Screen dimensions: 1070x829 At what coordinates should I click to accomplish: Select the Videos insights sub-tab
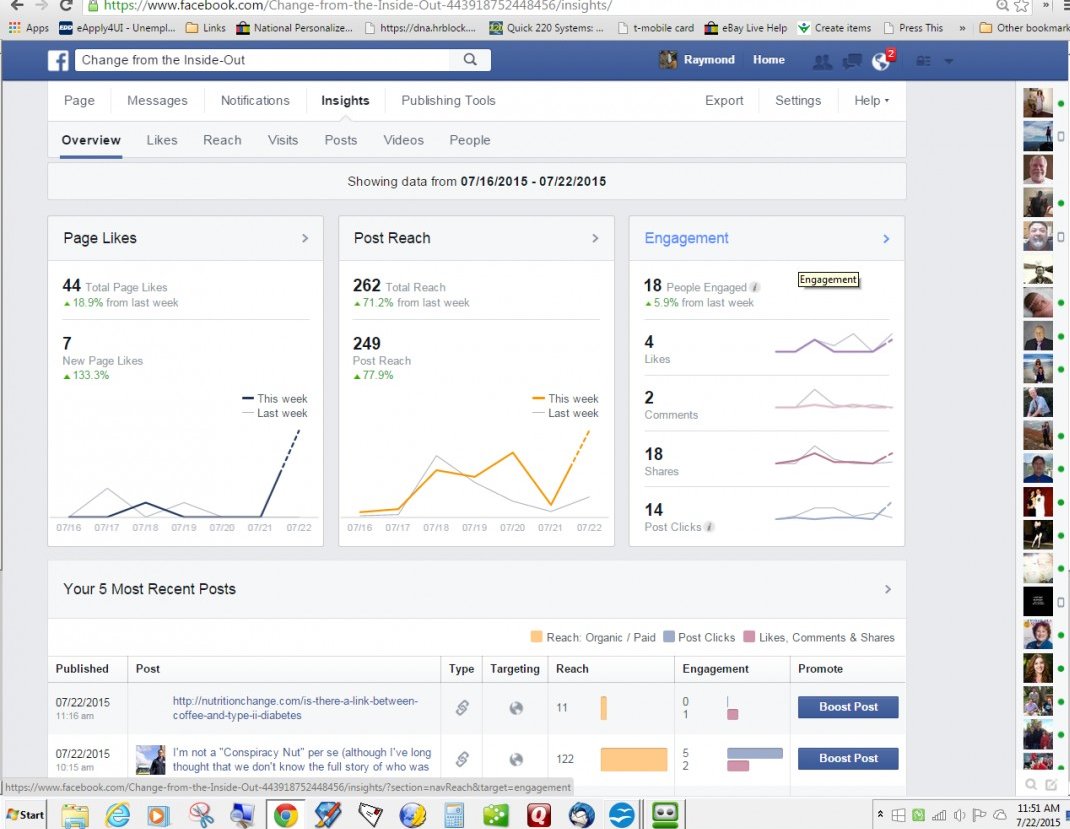click(x=403, y=140)
